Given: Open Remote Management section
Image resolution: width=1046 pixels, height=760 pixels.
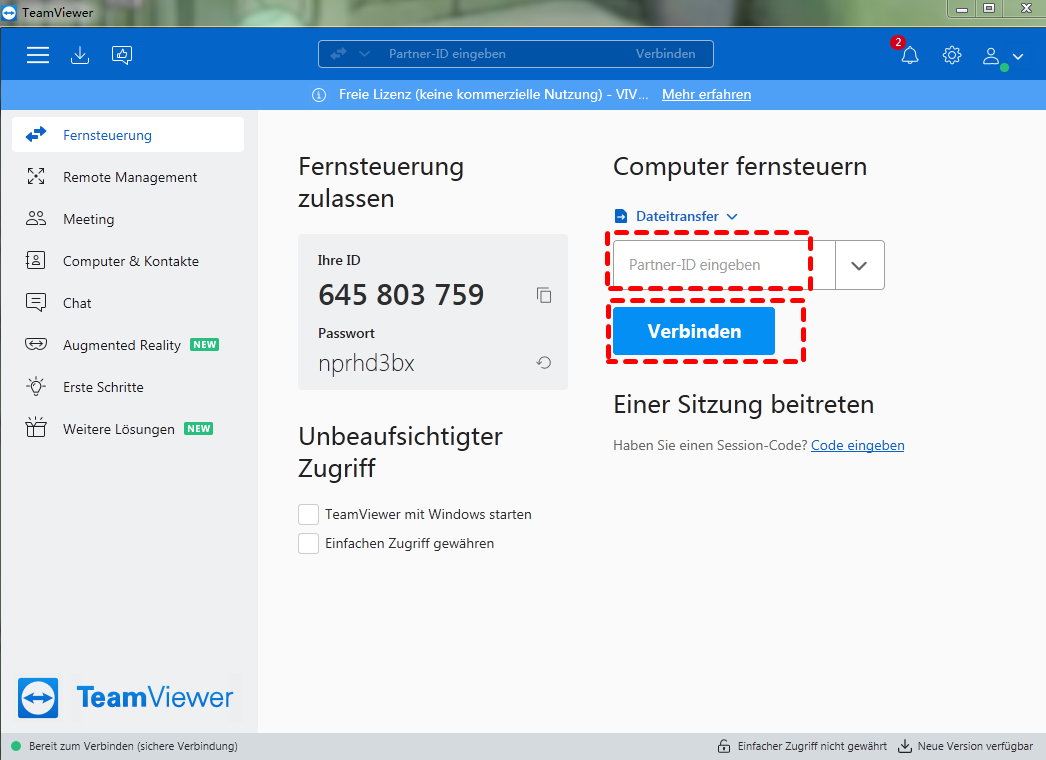Looking at the screenshot, I should (128, 177).
